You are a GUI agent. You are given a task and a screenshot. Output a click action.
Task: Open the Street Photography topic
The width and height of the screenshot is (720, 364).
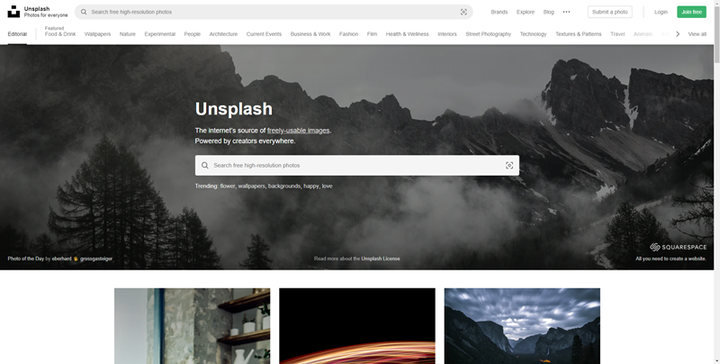[x=488, y=34]
